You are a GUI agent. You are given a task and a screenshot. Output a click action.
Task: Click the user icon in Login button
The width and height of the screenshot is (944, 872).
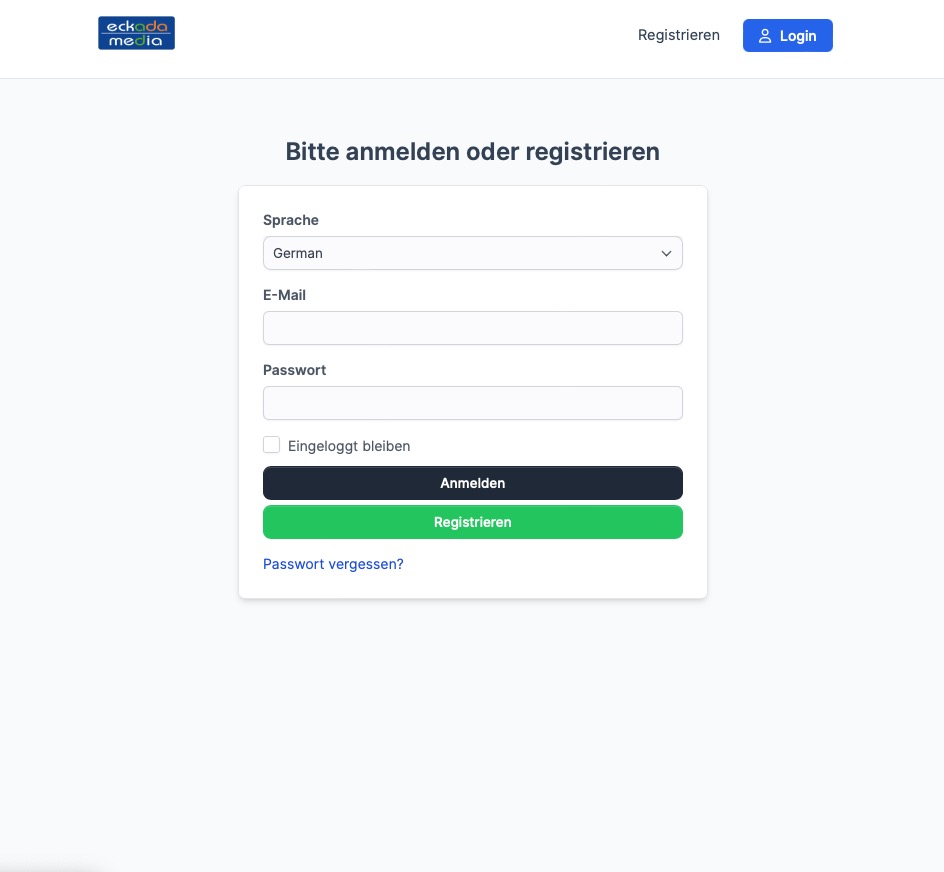[x=765, y=36]
